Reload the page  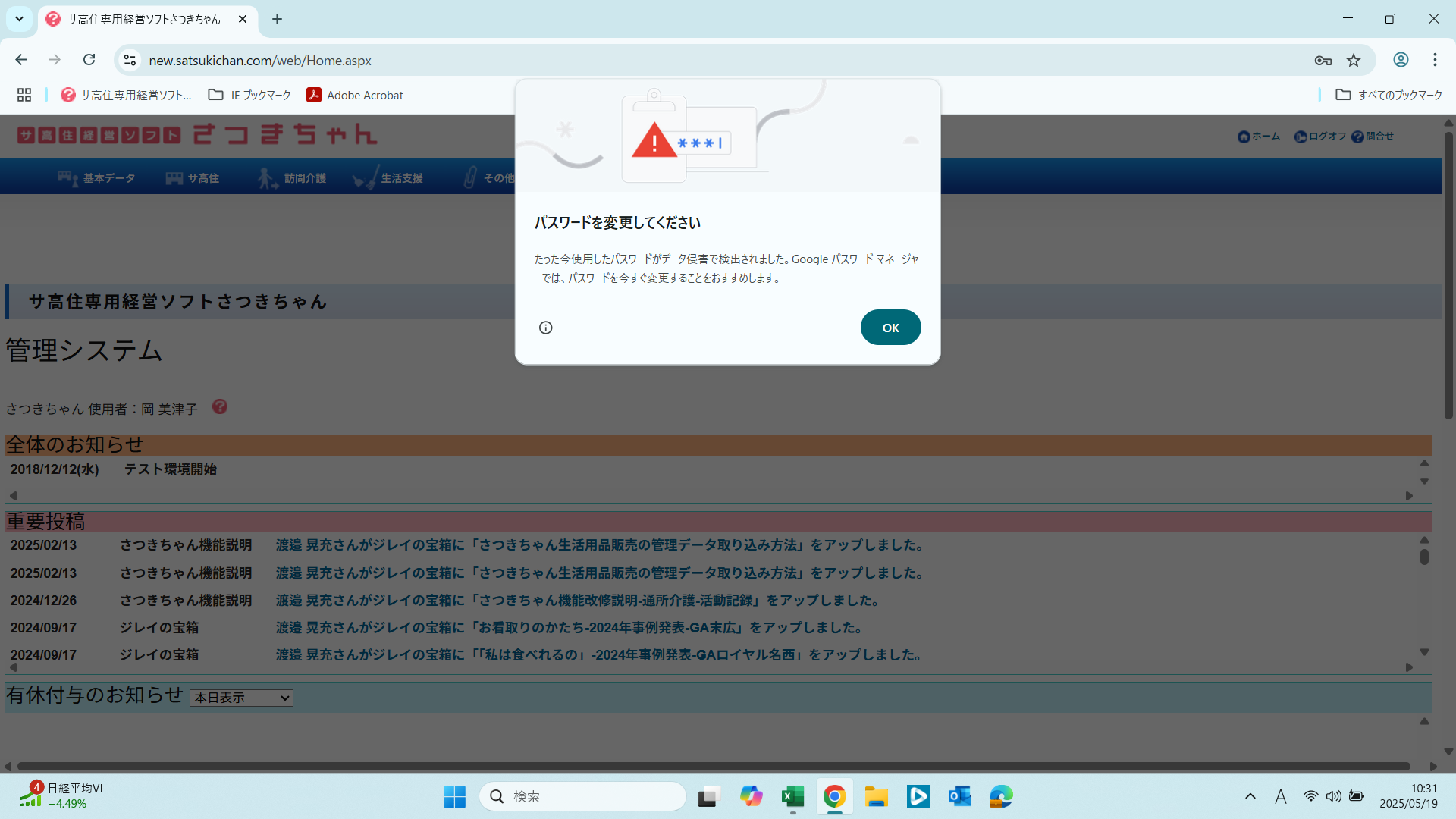(89, 60)
